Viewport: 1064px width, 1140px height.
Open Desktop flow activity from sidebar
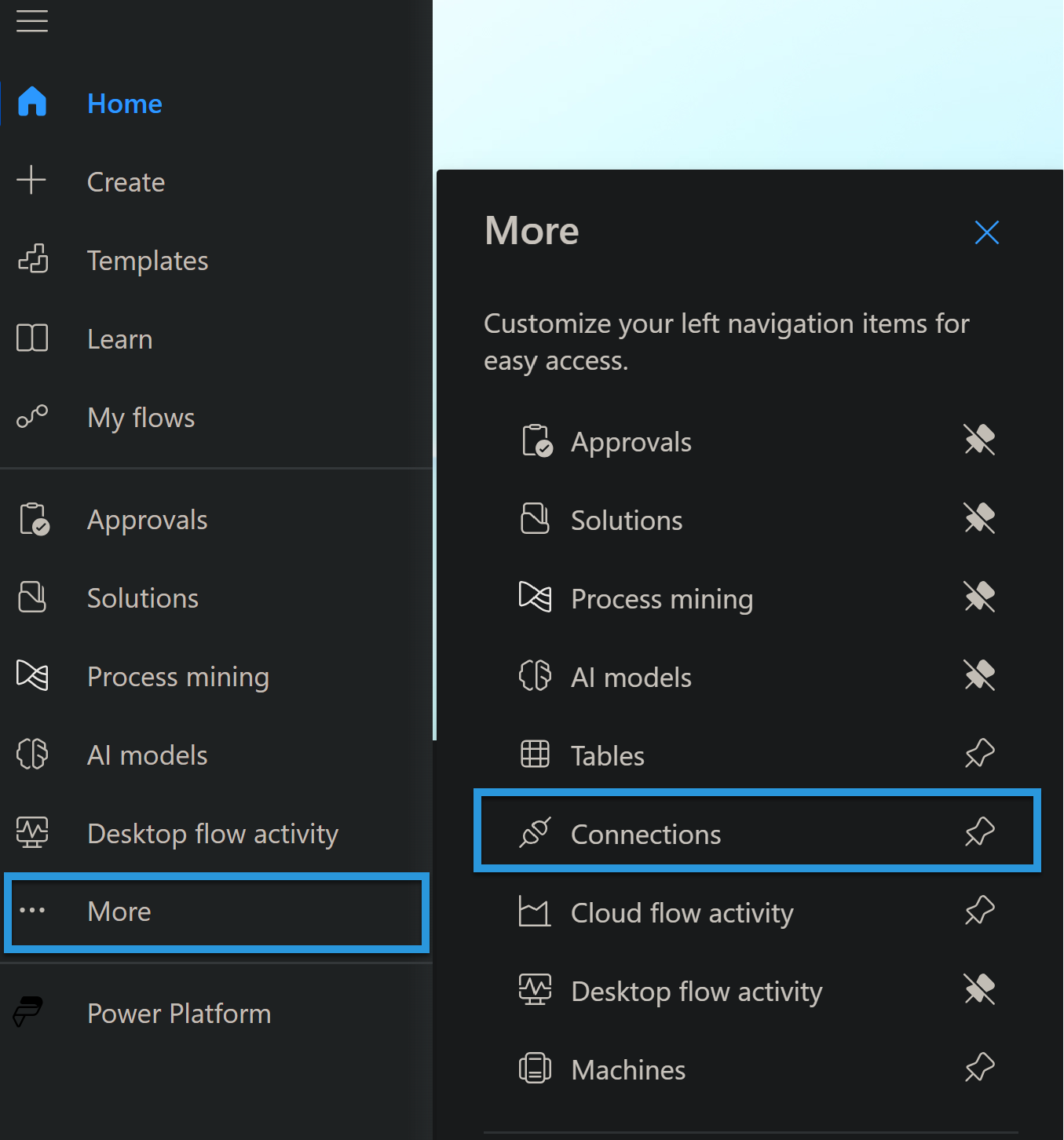[x=213, y=833]
